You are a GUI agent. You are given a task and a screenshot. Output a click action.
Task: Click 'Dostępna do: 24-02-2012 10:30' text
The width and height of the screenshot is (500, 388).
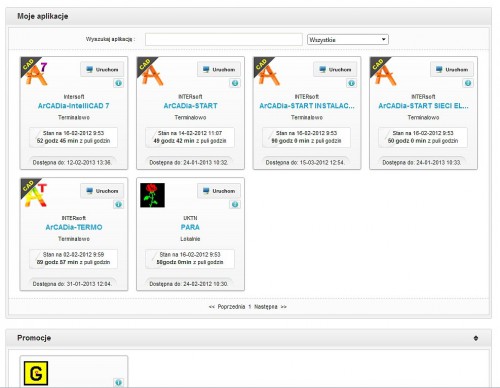click(189, 284)
